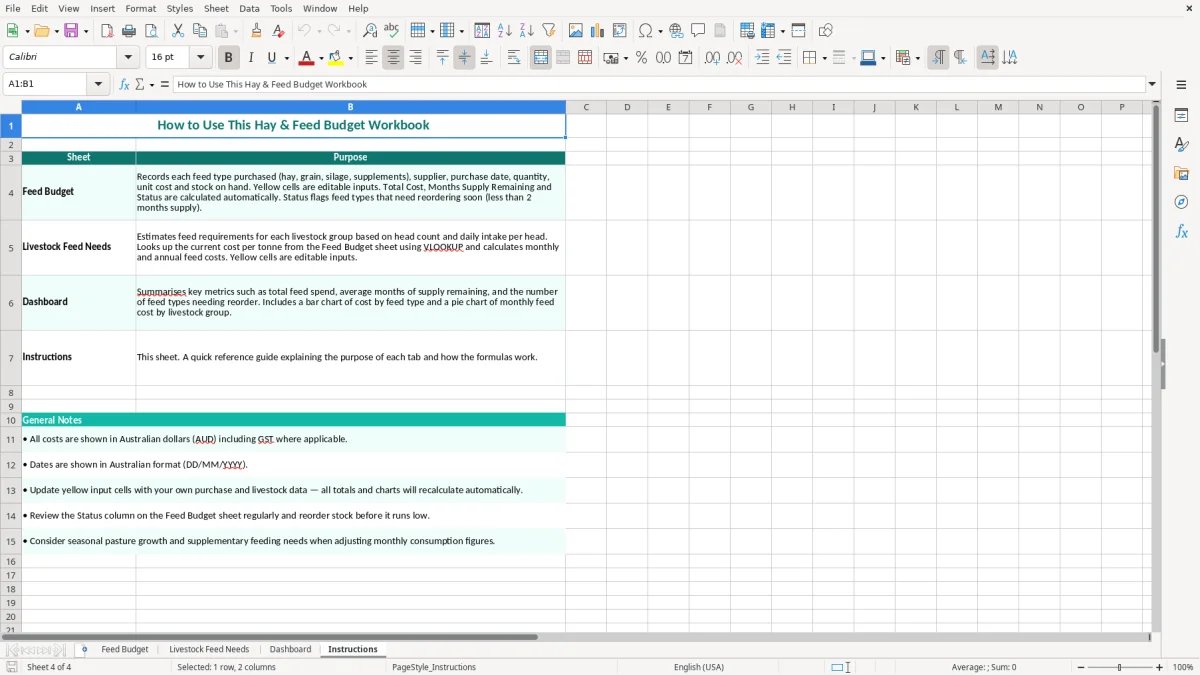Open the Function Wizard

tap(125, 84)
